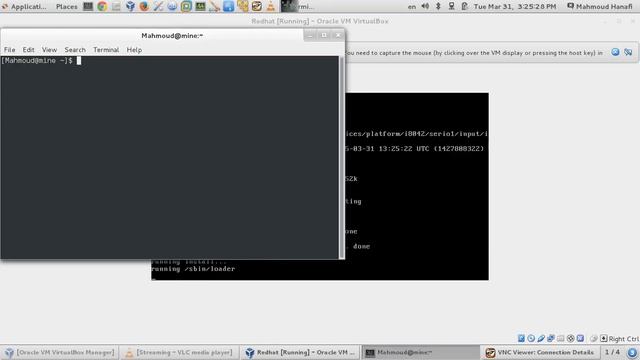Switch to Streaming - VLC media player taskbar item
This screenshot has width=640, height=360.
point(179,352)
